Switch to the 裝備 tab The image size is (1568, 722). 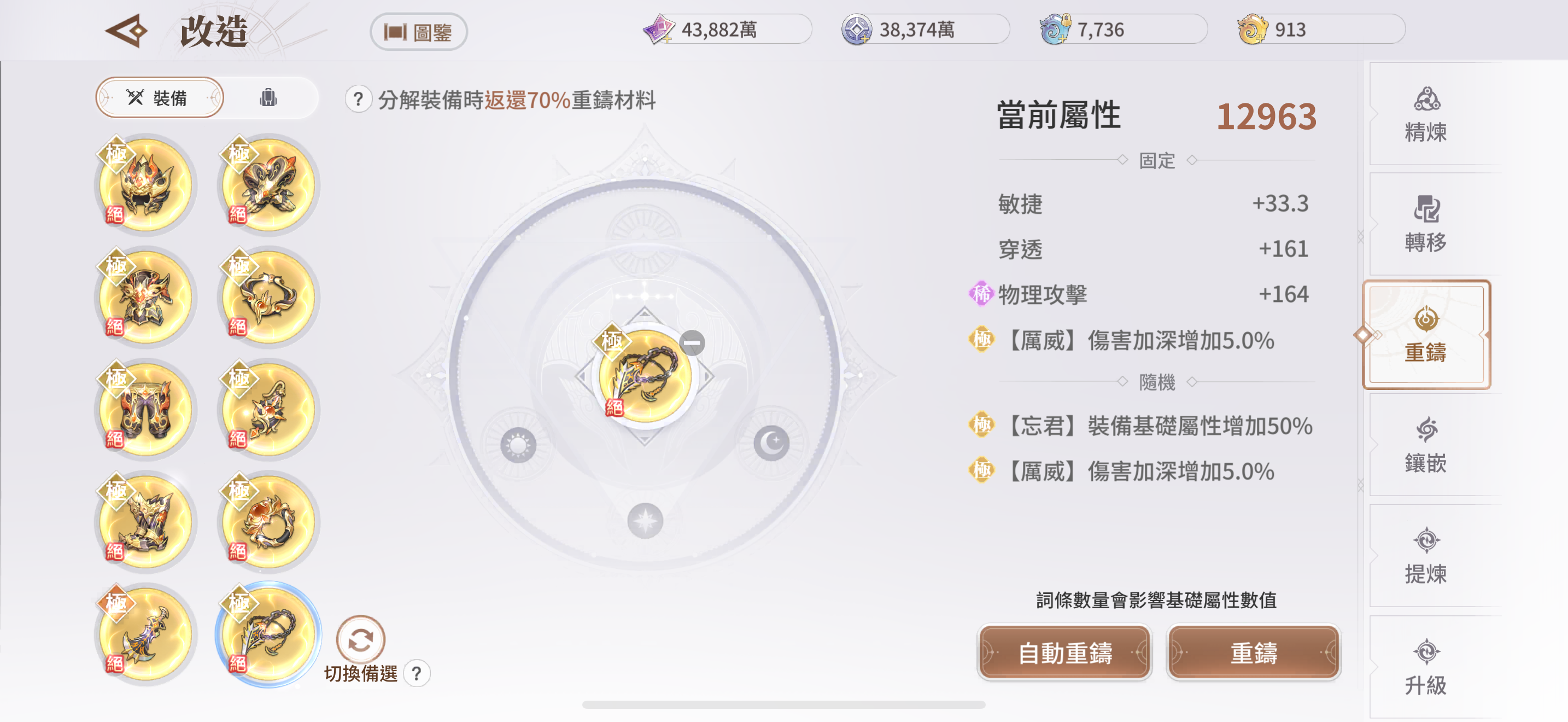pos(160,97)
